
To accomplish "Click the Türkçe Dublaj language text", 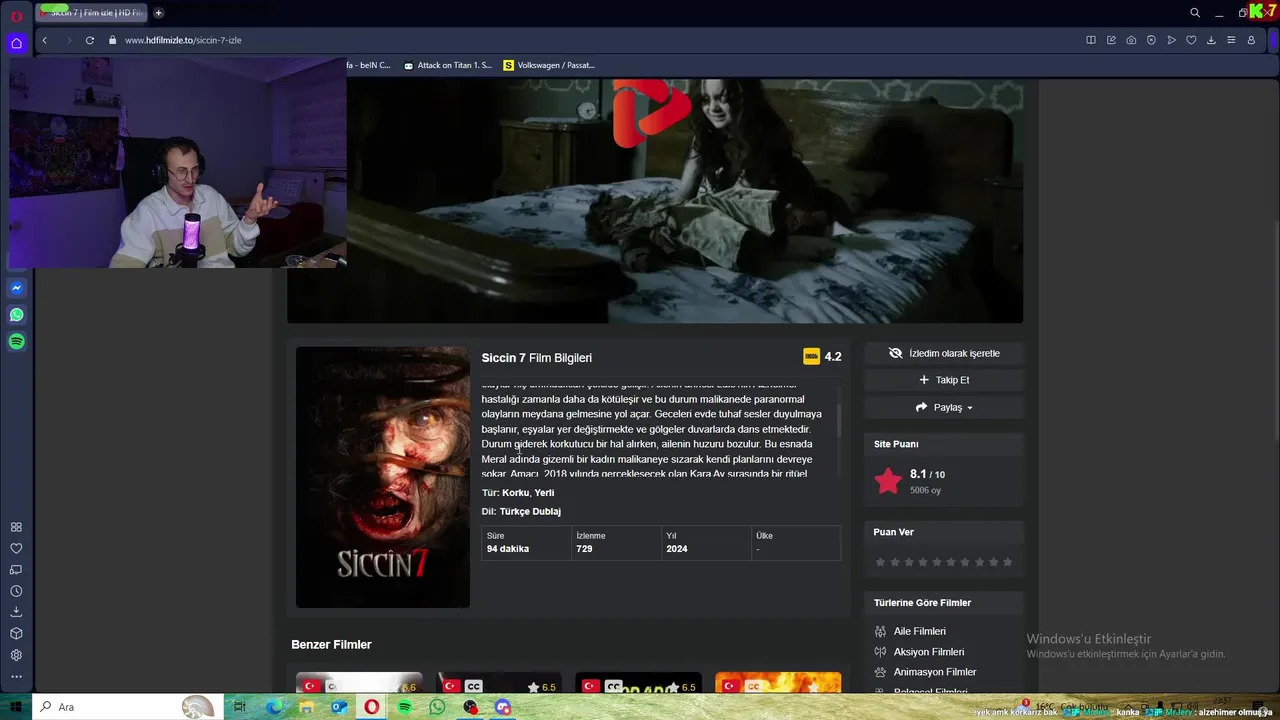I will tap(530, 511).
